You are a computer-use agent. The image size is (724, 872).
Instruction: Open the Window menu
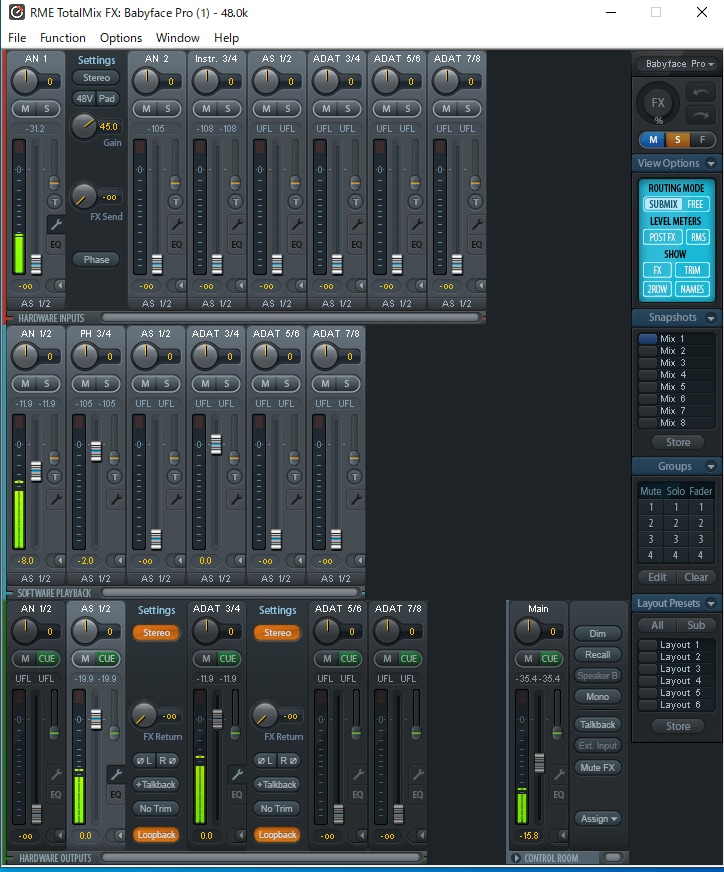177,37
